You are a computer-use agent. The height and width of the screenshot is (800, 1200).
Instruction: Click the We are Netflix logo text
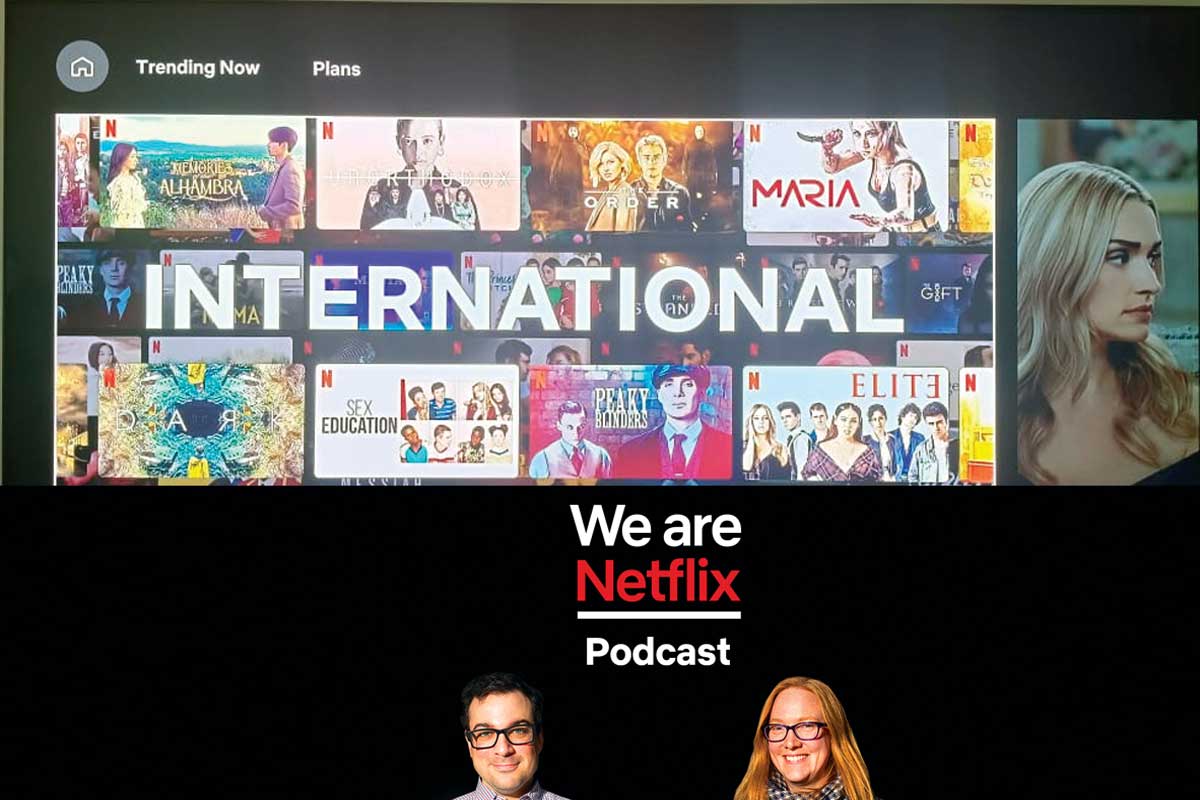click(658, 554)
